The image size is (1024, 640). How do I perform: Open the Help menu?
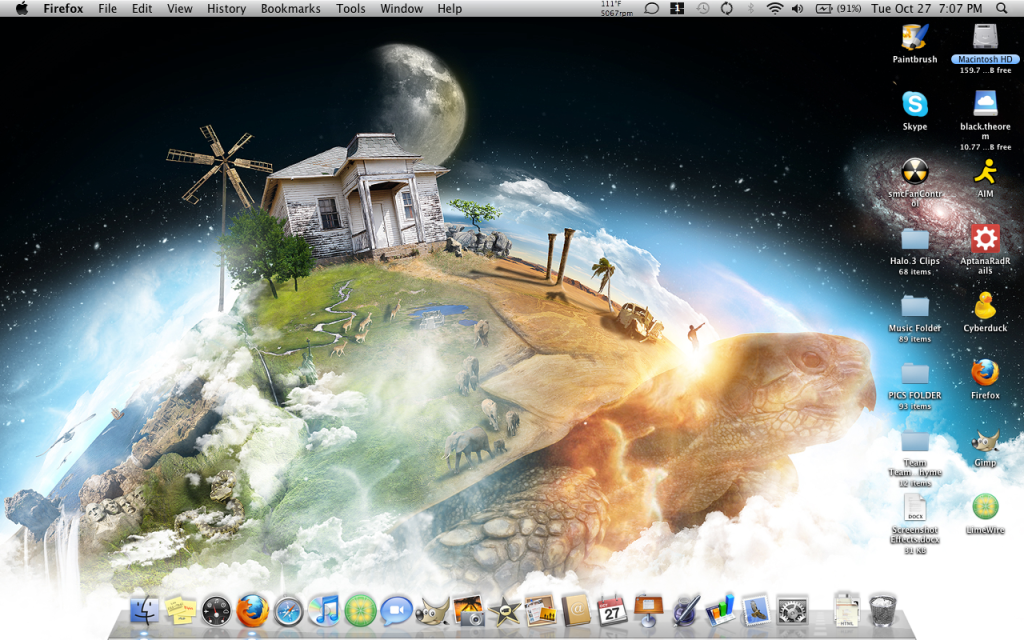pyautogui.click(x=449, y=8)
